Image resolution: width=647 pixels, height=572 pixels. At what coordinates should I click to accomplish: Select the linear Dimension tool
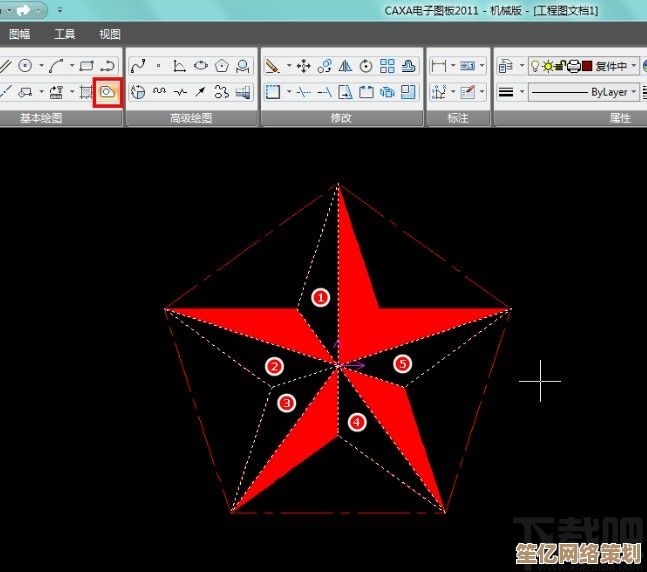[x=438, y=66]
